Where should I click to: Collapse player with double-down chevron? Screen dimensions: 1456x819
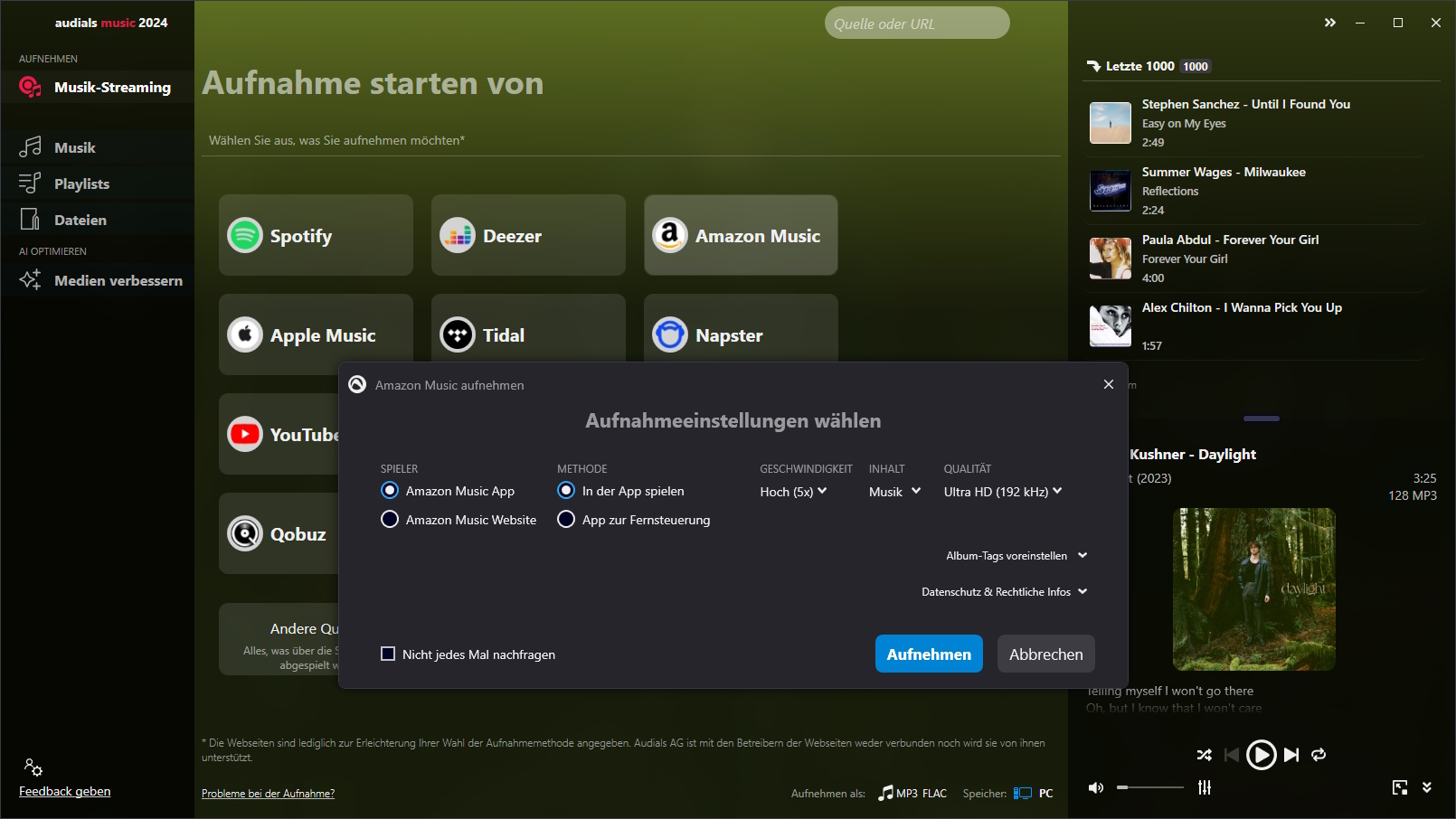[x=1427, y=787]
